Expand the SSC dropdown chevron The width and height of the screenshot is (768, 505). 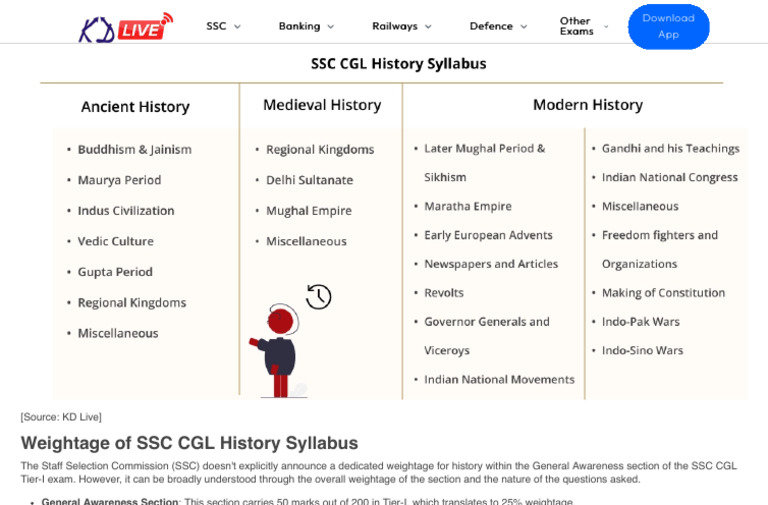pos(237,27)
